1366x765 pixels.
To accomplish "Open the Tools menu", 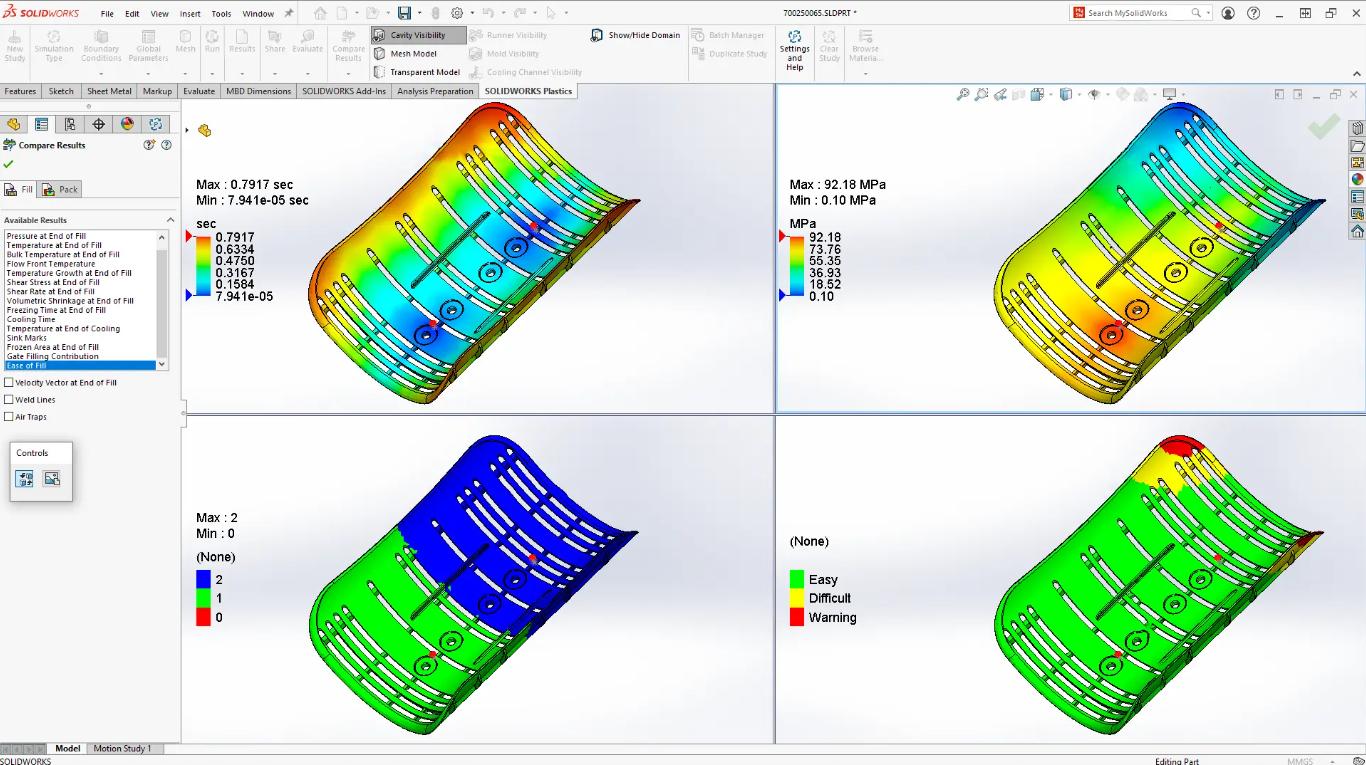I will click(x=221, y=14).
